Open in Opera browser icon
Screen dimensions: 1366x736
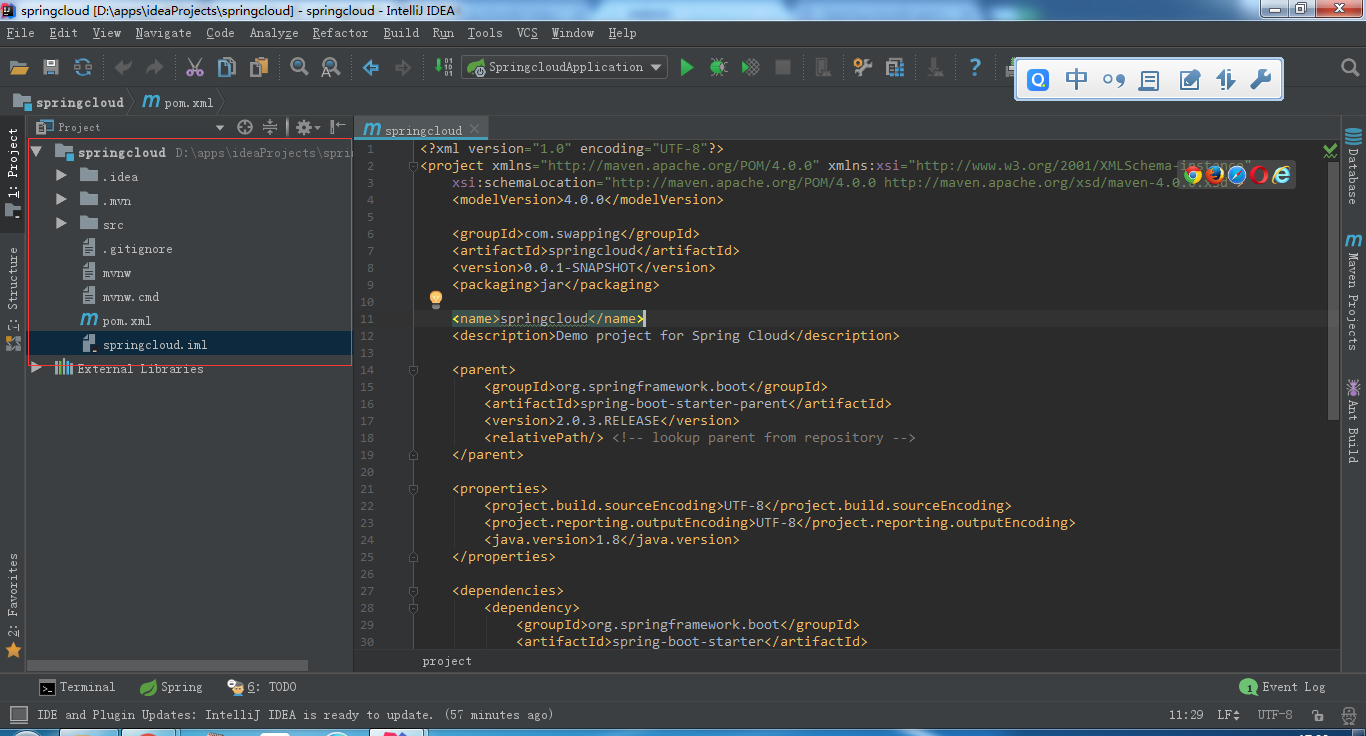[x=1259, y=175]
